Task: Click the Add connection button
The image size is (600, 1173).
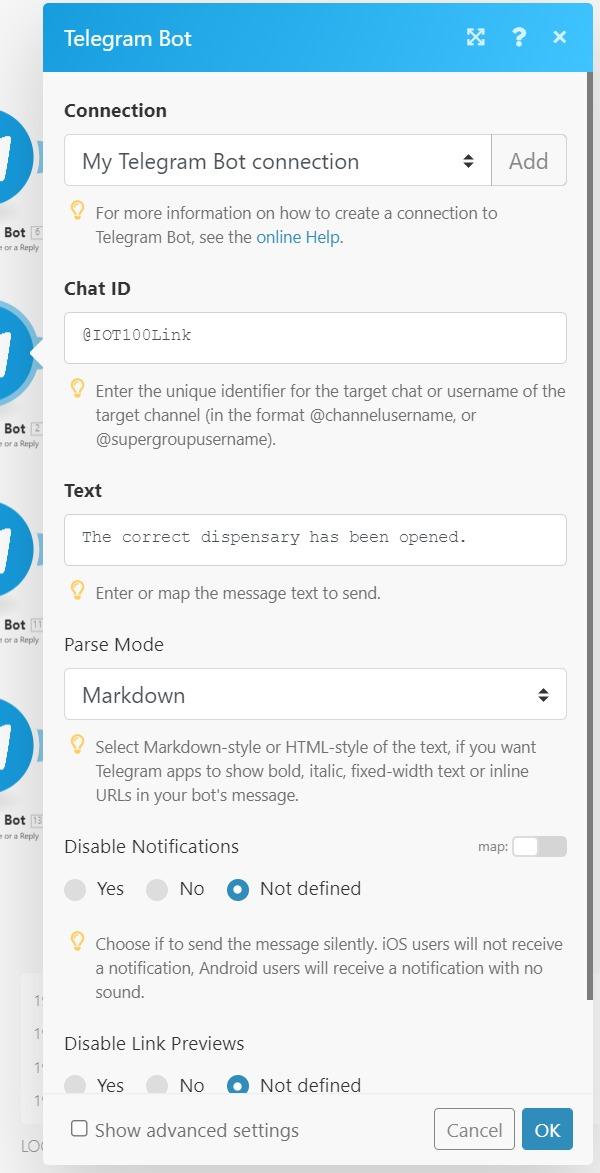Action: click(528, 161)
